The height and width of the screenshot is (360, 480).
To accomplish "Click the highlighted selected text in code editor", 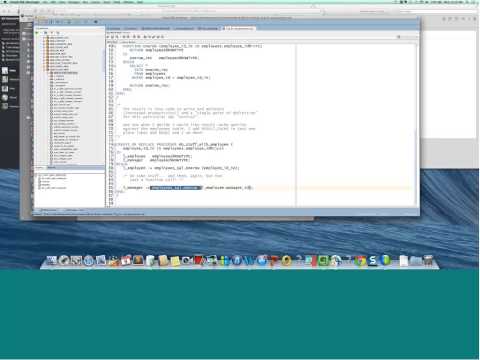I will (x=176, y=188).
